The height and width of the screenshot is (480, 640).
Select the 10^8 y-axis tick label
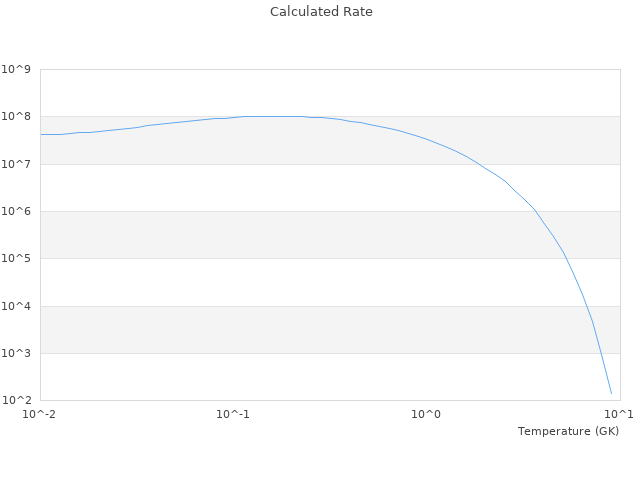pos(17,117)
